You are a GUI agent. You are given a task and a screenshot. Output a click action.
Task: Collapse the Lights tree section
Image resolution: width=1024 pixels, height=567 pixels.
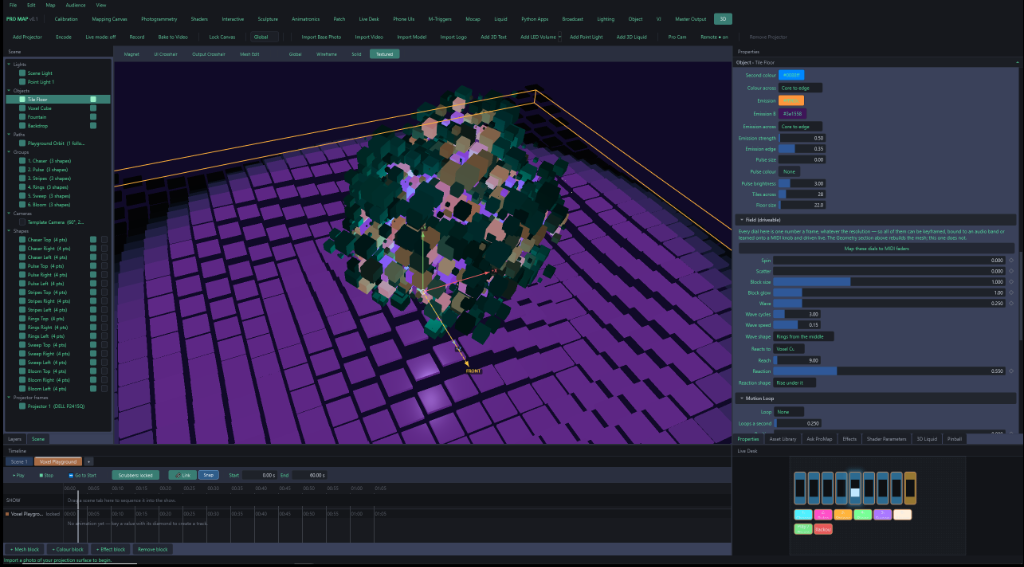pyautogui.click(x=9, y=65)
